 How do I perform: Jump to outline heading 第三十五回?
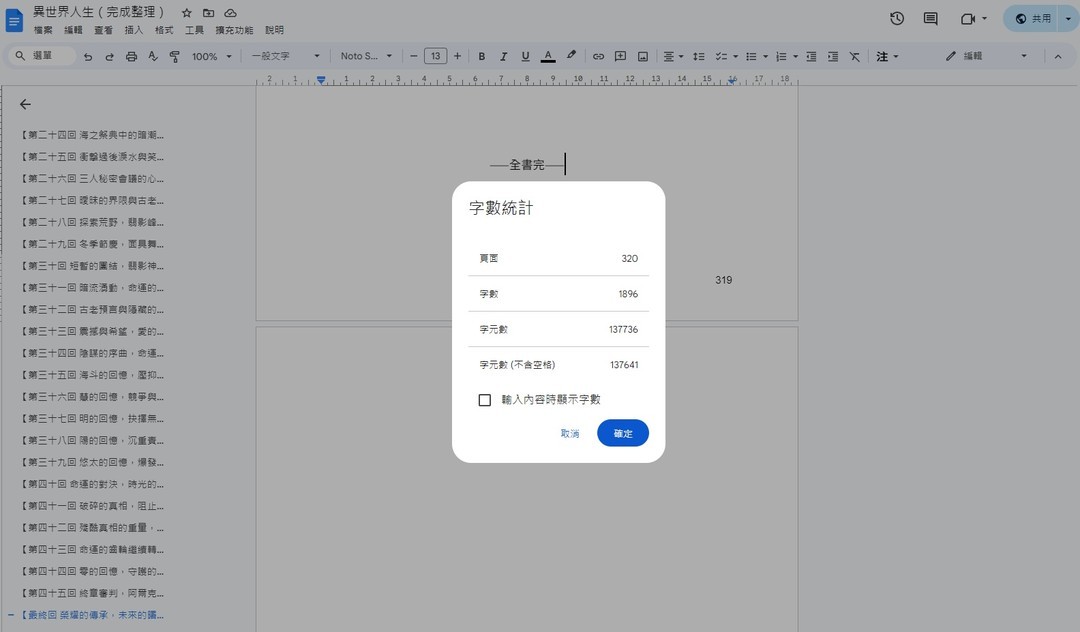(92, 375)
